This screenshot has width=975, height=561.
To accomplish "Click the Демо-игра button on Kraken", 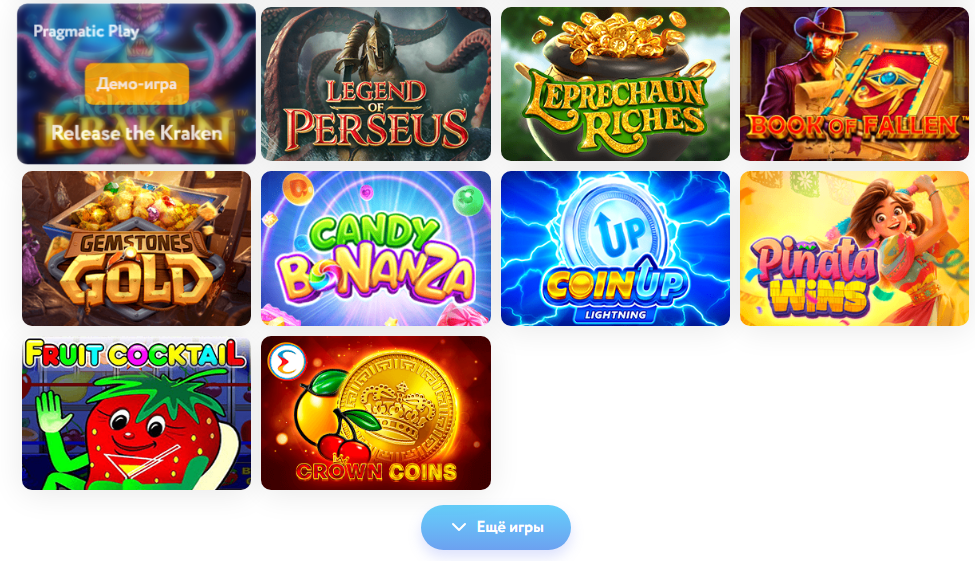I will pos(137,83).
